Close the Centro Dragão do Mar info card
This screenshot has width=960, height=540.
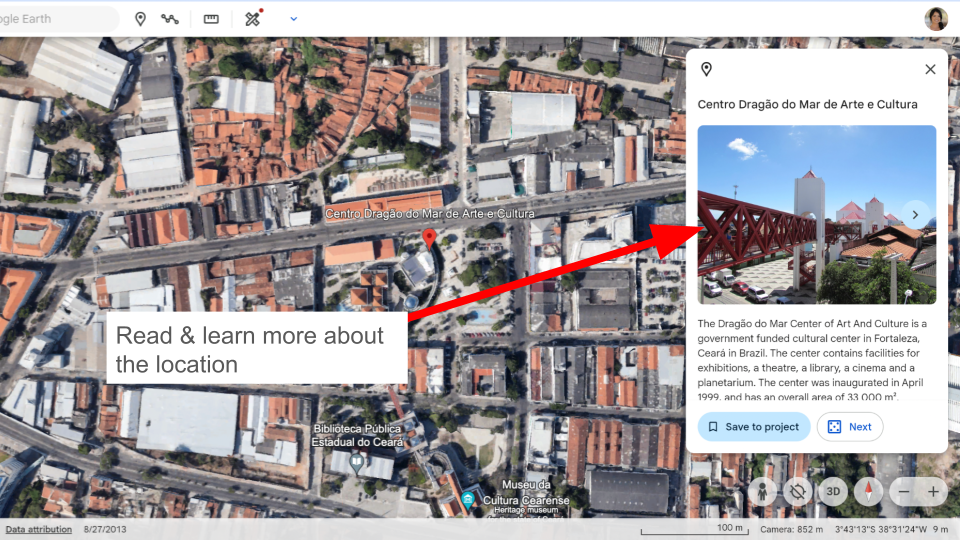pyautogui.click(x=930, y=69)
